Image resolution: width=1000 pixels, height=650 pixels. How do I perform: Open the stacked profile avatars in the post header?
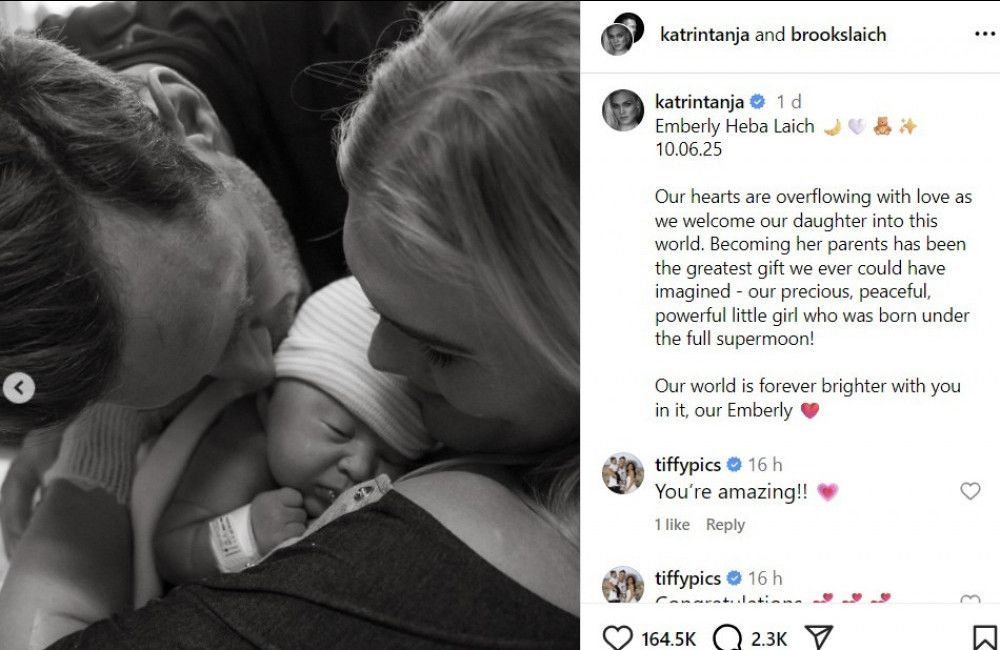[x=622, y=34]
